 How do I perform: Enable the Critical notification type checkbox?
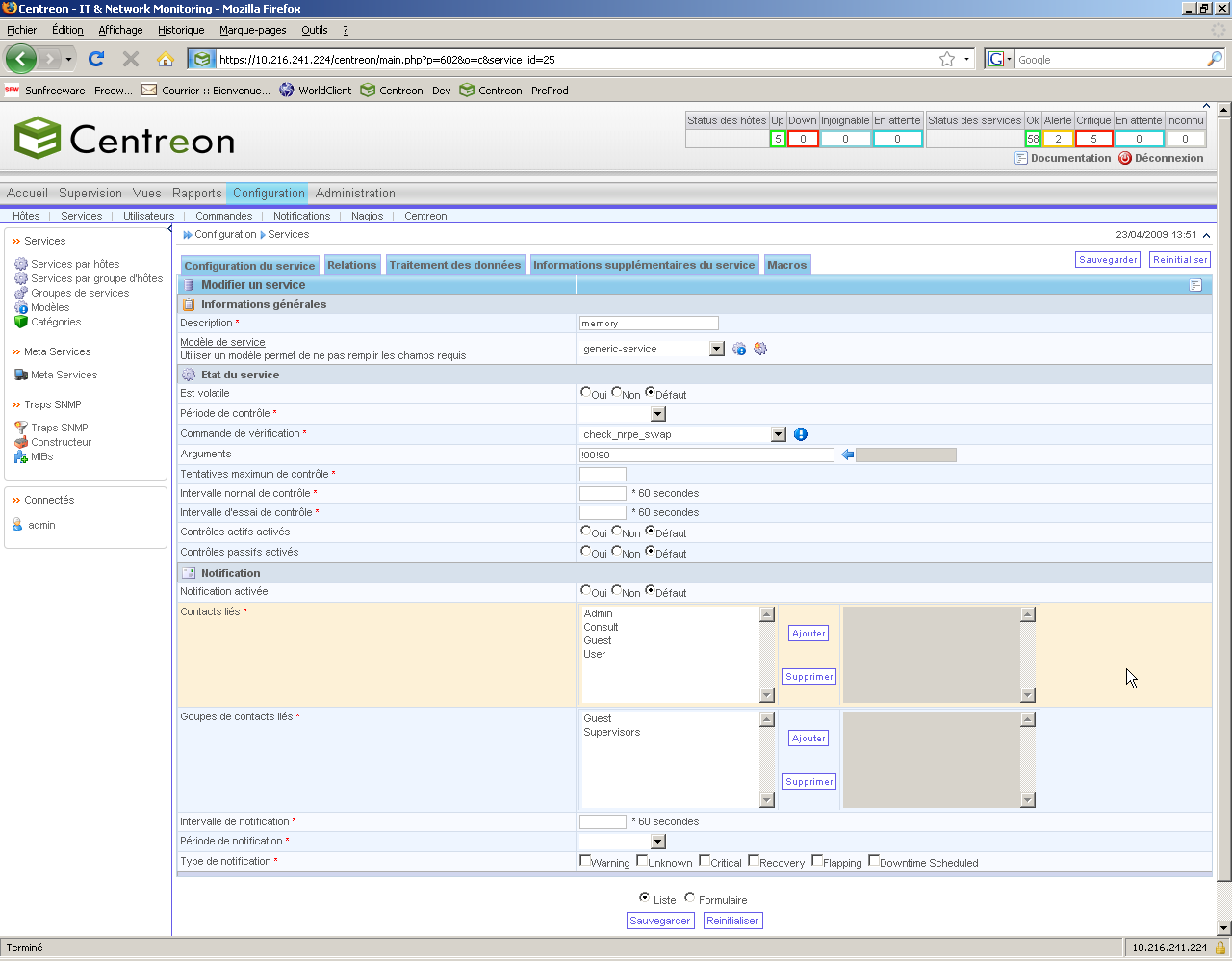tap(705, 860)
